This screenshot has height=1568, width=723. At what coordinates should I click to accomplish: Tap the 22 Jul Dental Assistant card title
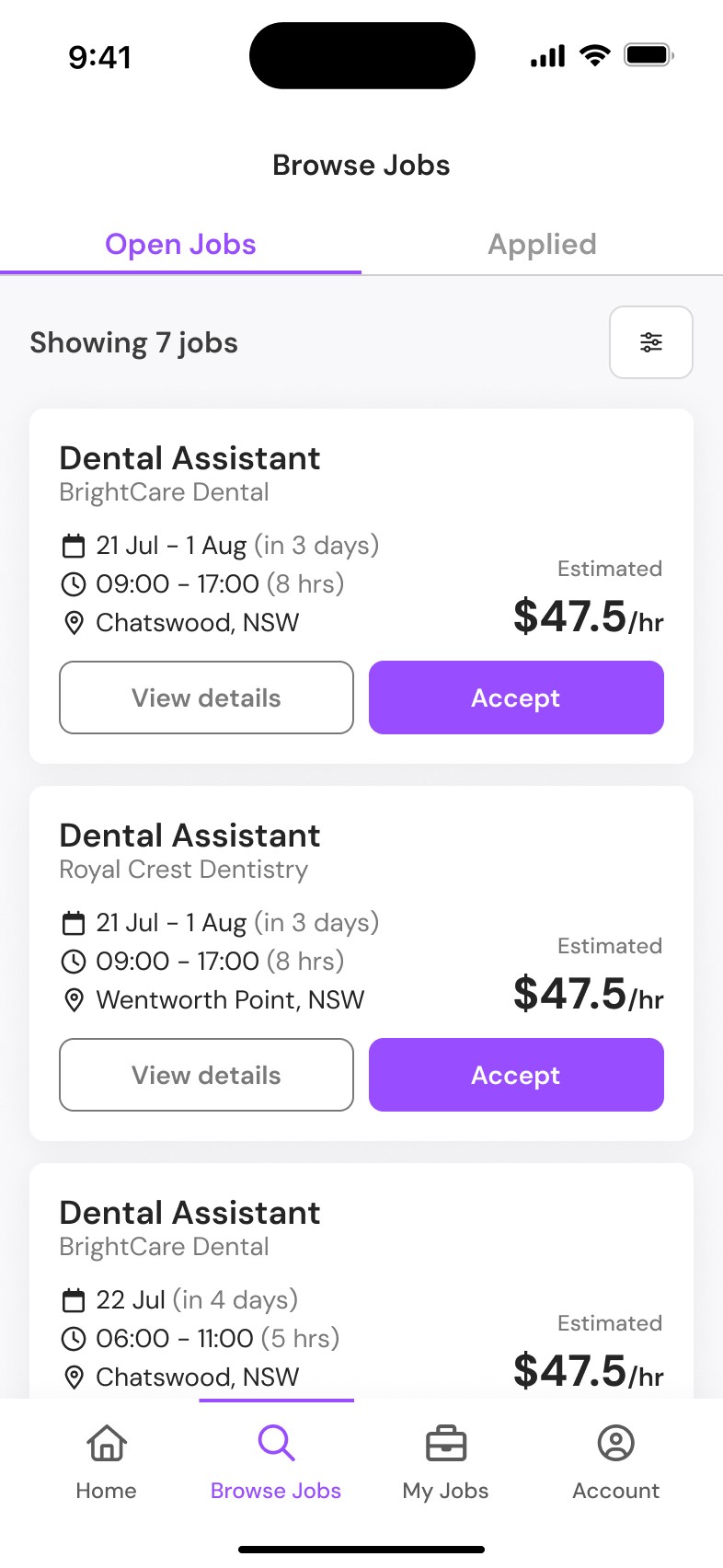point(189,1213)
